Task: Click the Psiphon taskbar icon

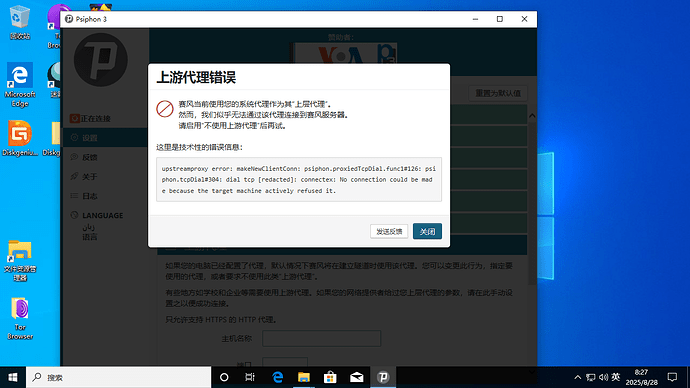Action: tap(383, 377)
